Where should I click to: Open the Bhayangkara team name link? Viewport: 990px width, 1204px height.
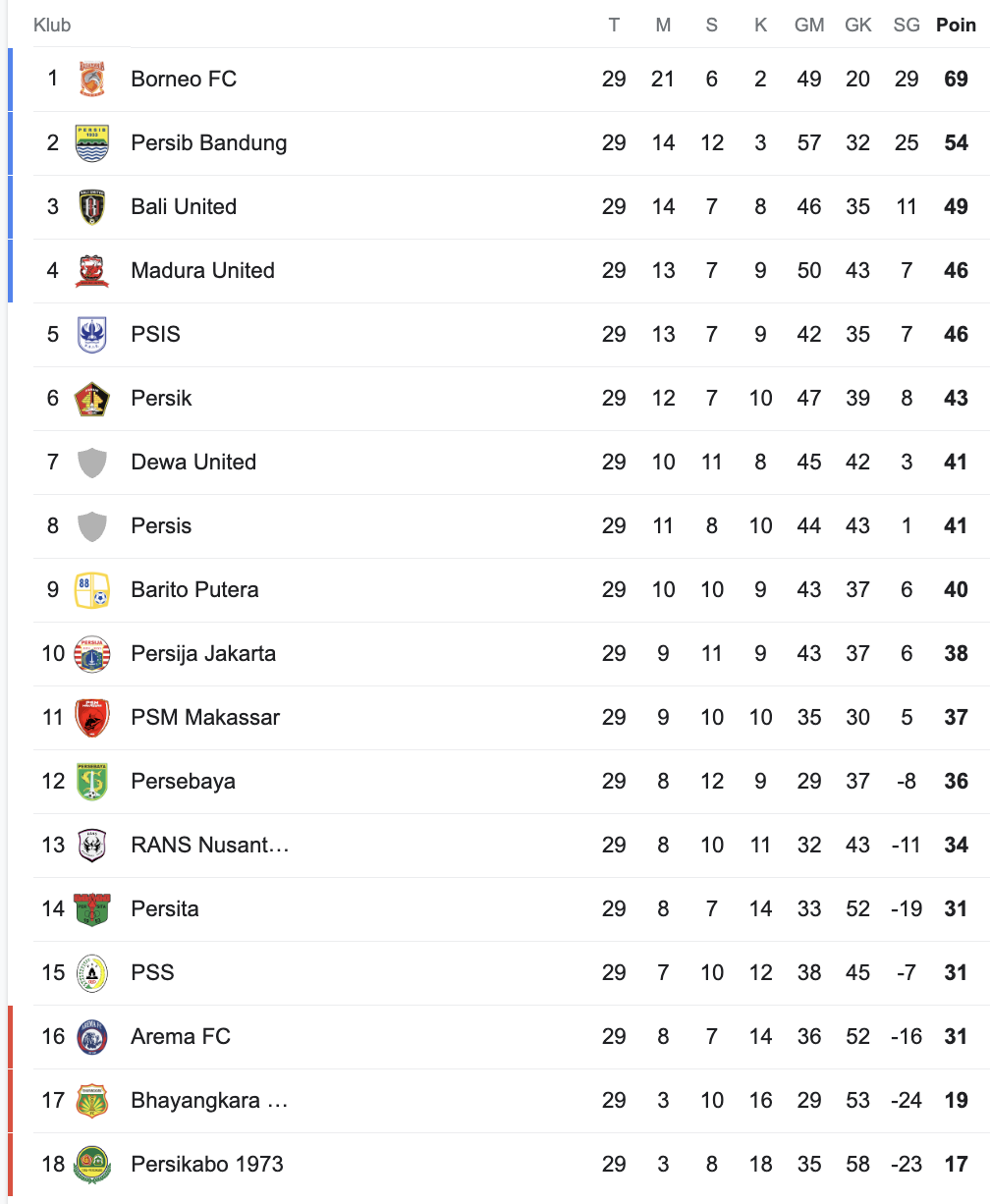click(x=209, y=1100)
